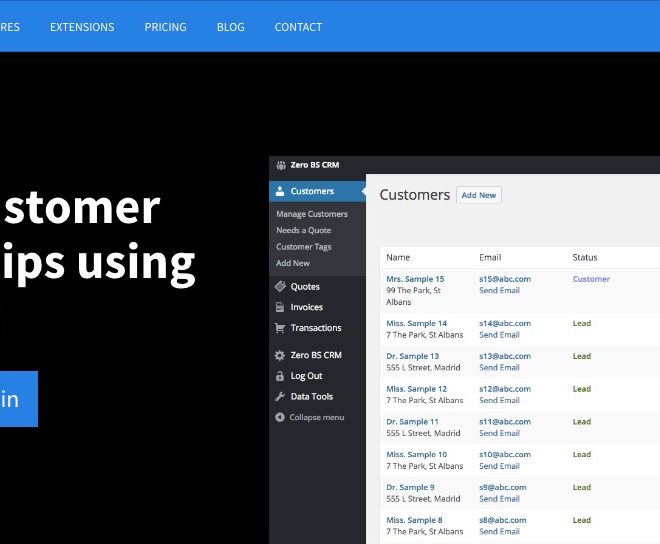This screenshot has height=544, width=660.
Task: Click the Quotes sidebar label
Action: (x=305, y=287)
